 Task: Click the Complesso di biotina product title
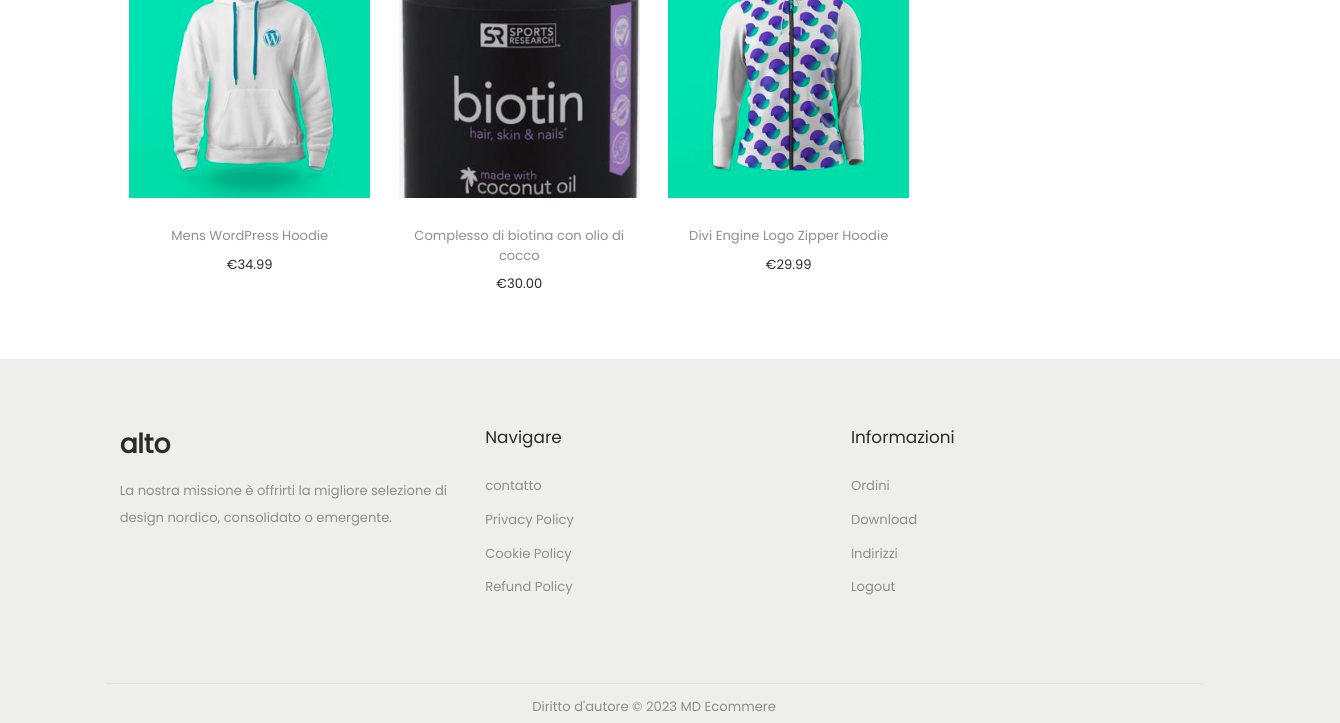point(519,245)
